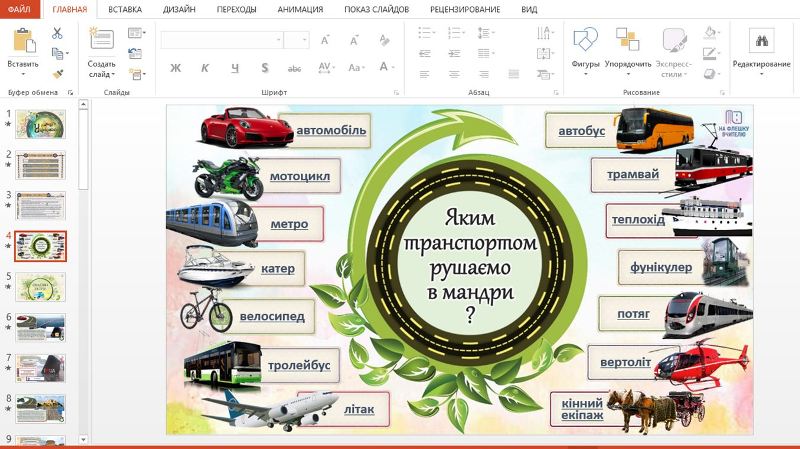
Task: Click the Shape Fill paint bucket
Action: (x=710, y=33)
